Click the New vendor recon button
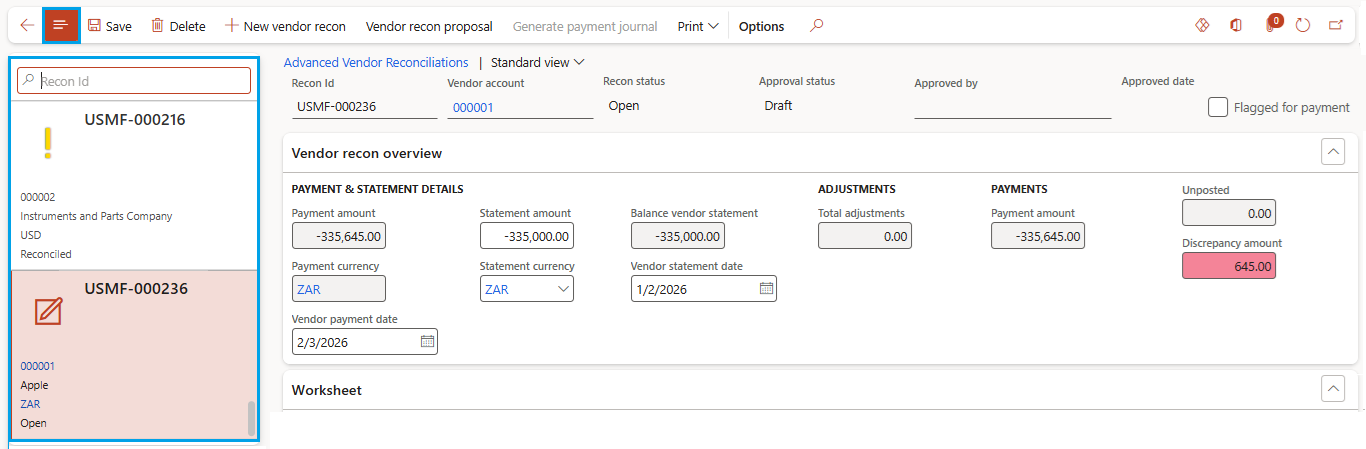 (285, 26)
